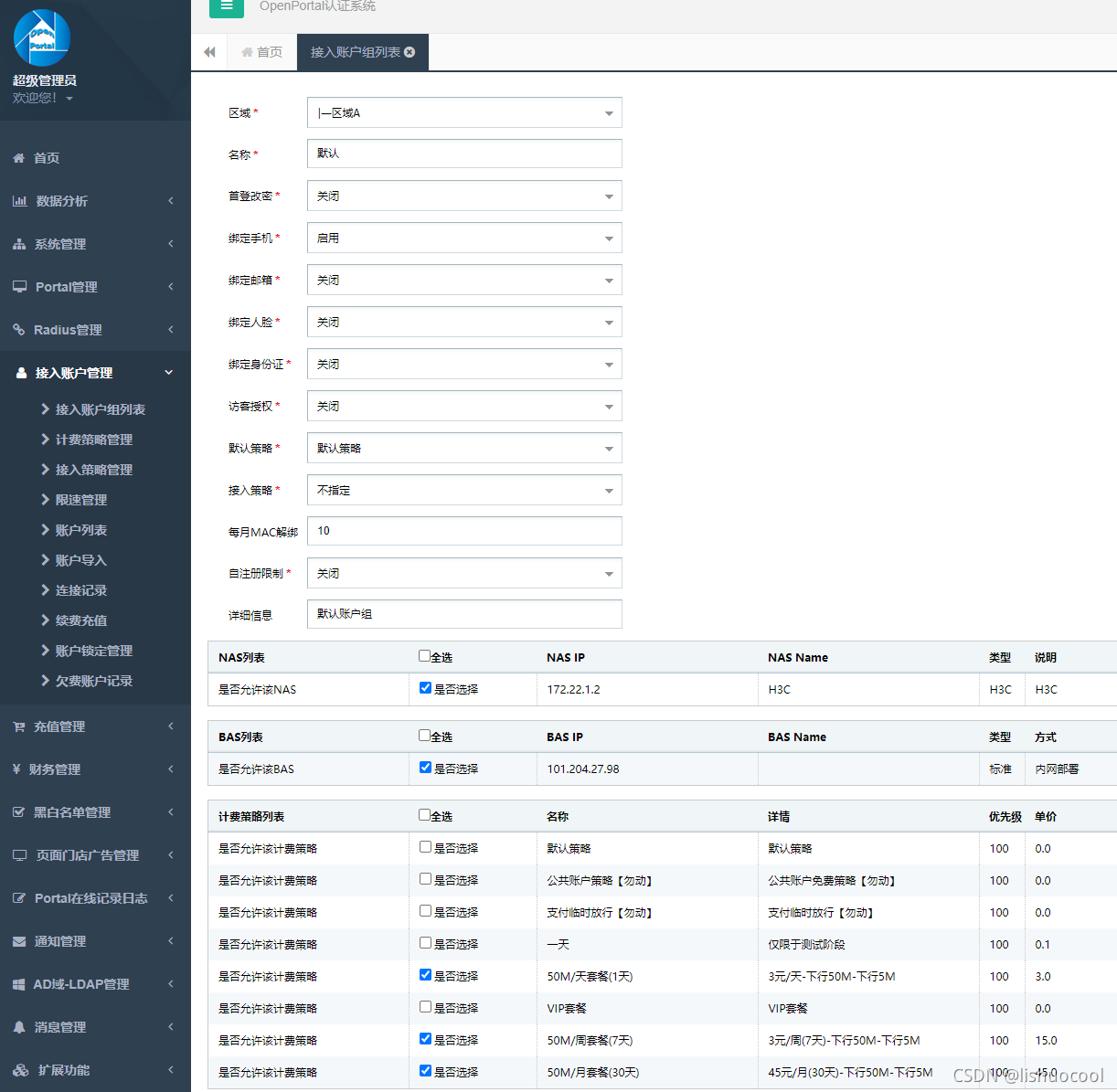The image size is (1117, 1092).
Task: Switch to the 首页 tab
Action: 261,52
